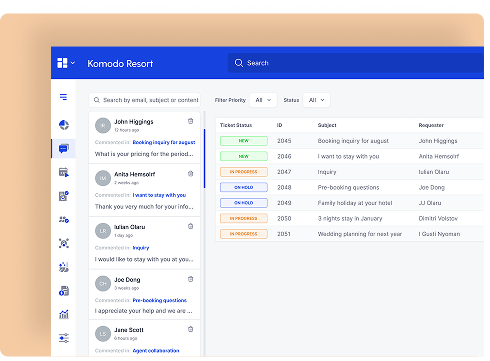Open the Pre-booking questions link
Screen dimensions: 490x361
159,300
